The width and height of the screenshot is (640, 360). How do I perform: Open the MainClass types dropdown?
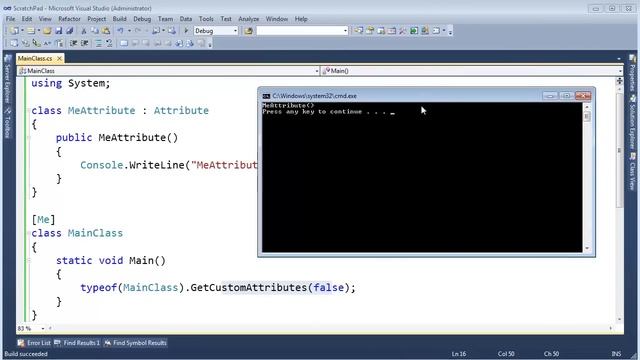317,71
